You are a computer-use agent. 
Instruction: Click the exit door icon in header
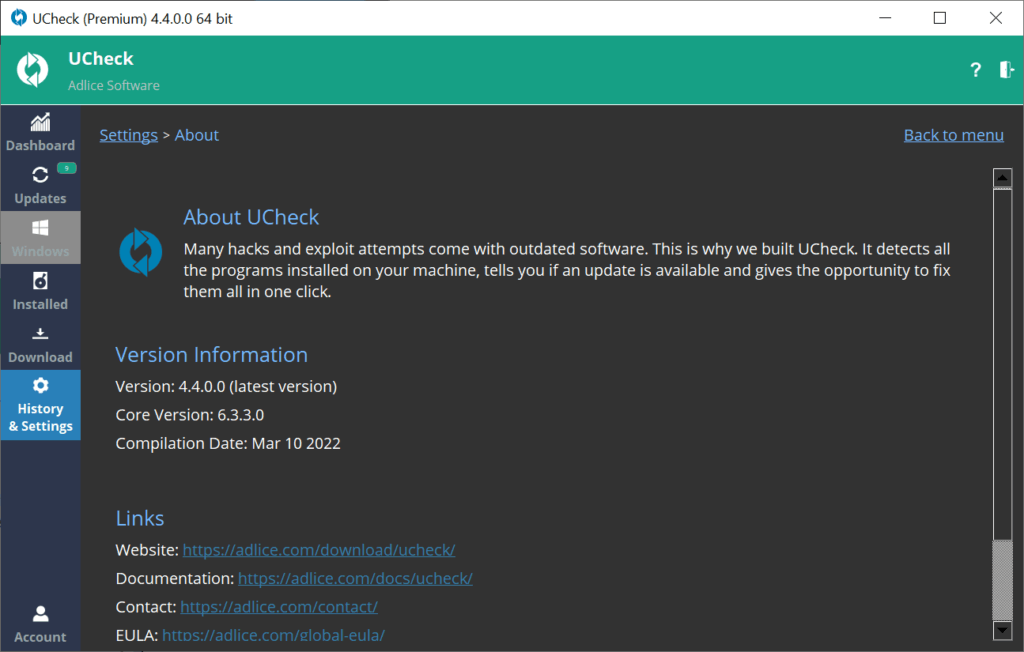[x=1006, y=70]
